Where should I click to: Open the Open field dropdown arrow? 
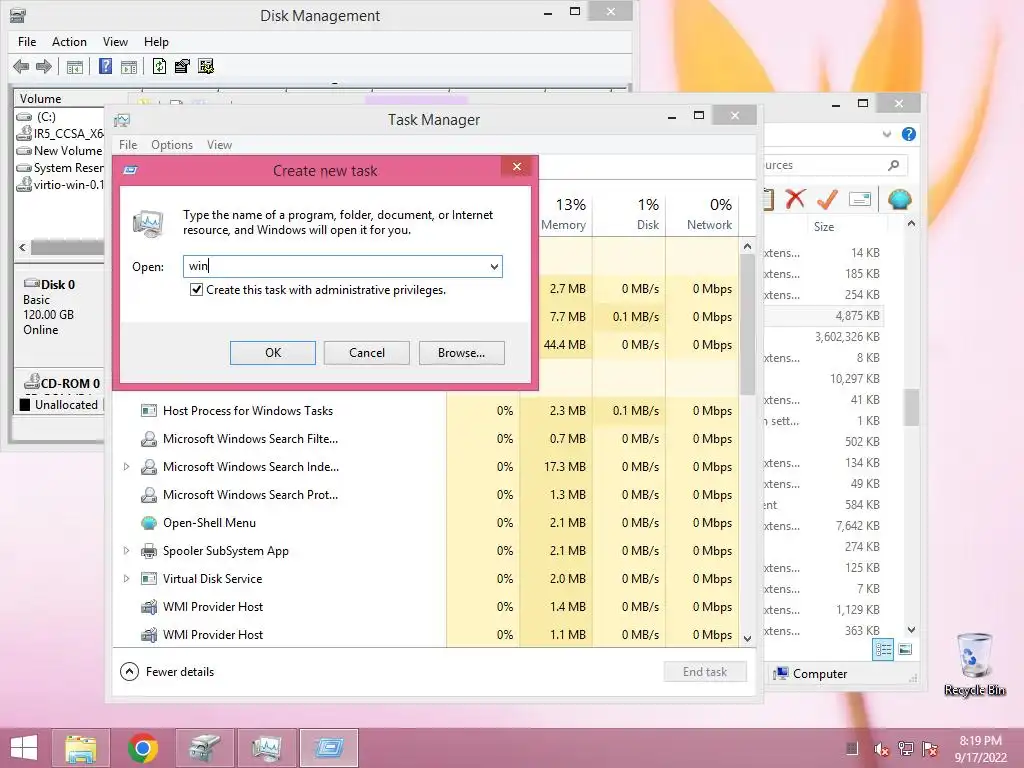[494, 266]
